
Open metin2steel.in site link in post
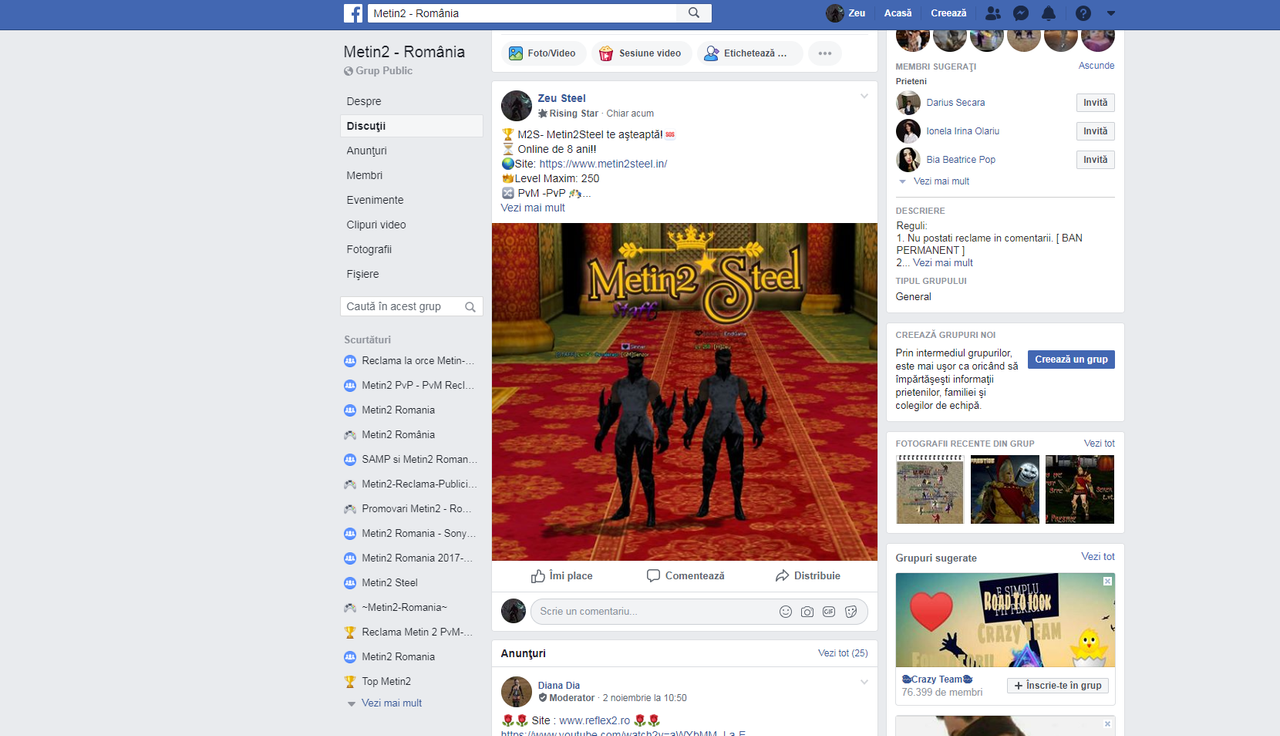tap(603, 164)
